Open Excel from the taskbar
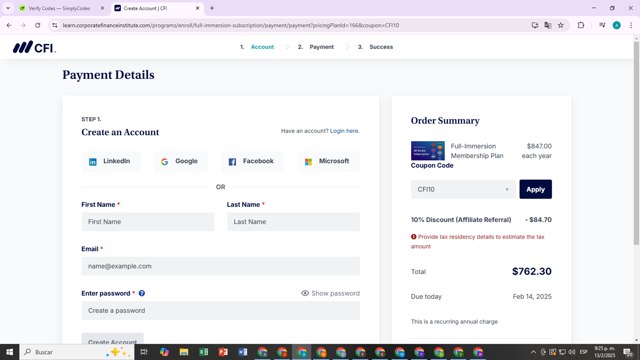This screenshot has height=360, width=640. [203, 352]
